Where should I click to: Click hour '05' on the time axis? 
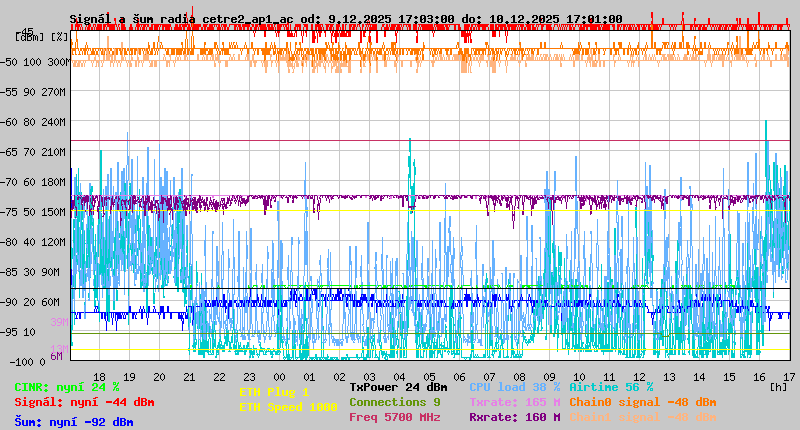coord(430,377)
